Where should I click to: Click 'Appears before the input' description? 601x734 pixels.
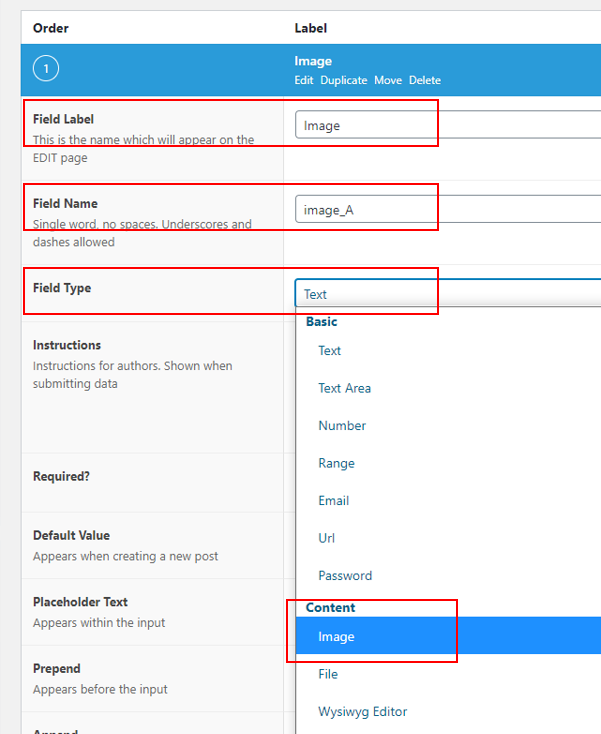point(100,689)
